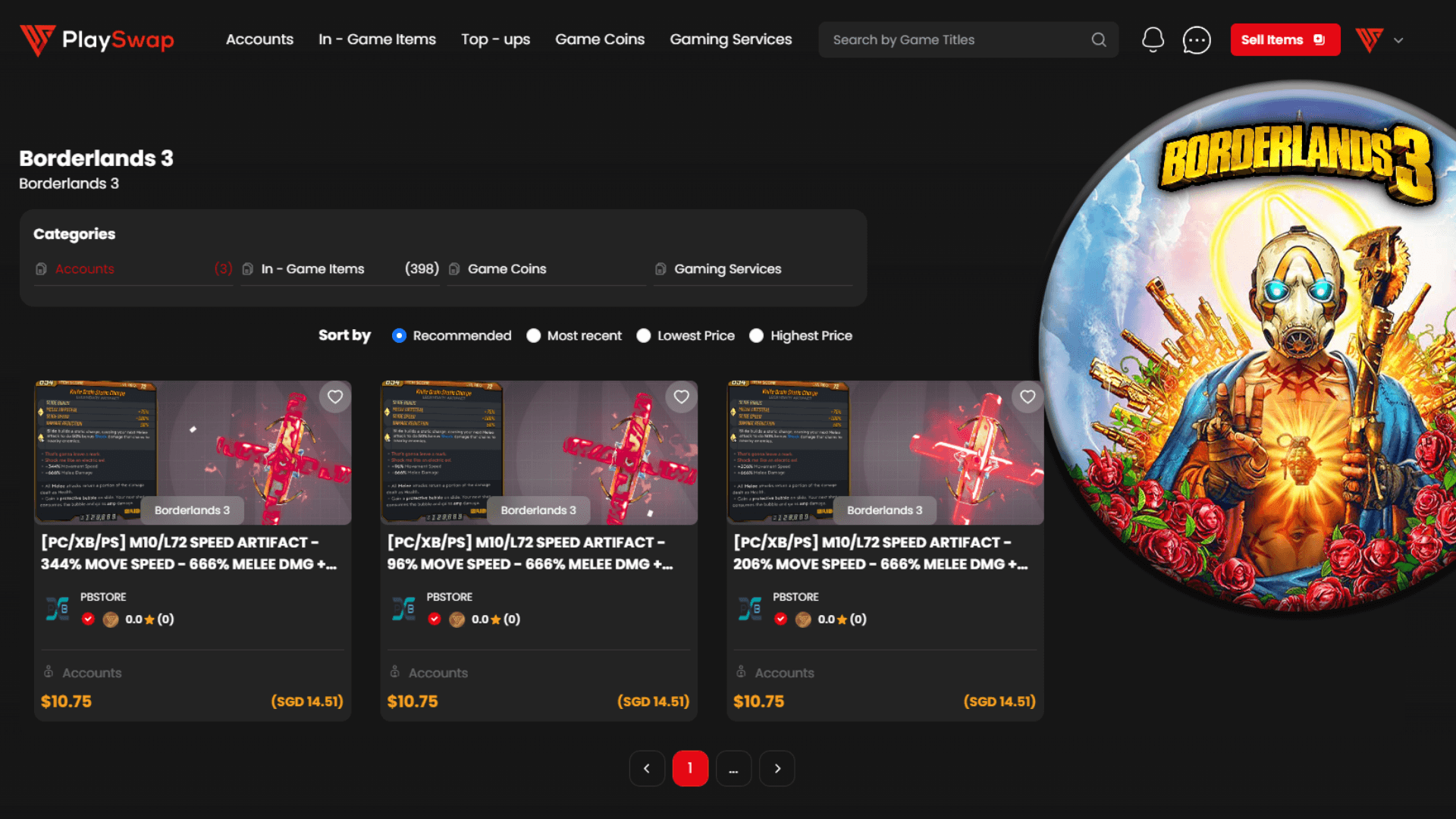
Task: Go to next page arrow
Action: (x=777, y=768)
